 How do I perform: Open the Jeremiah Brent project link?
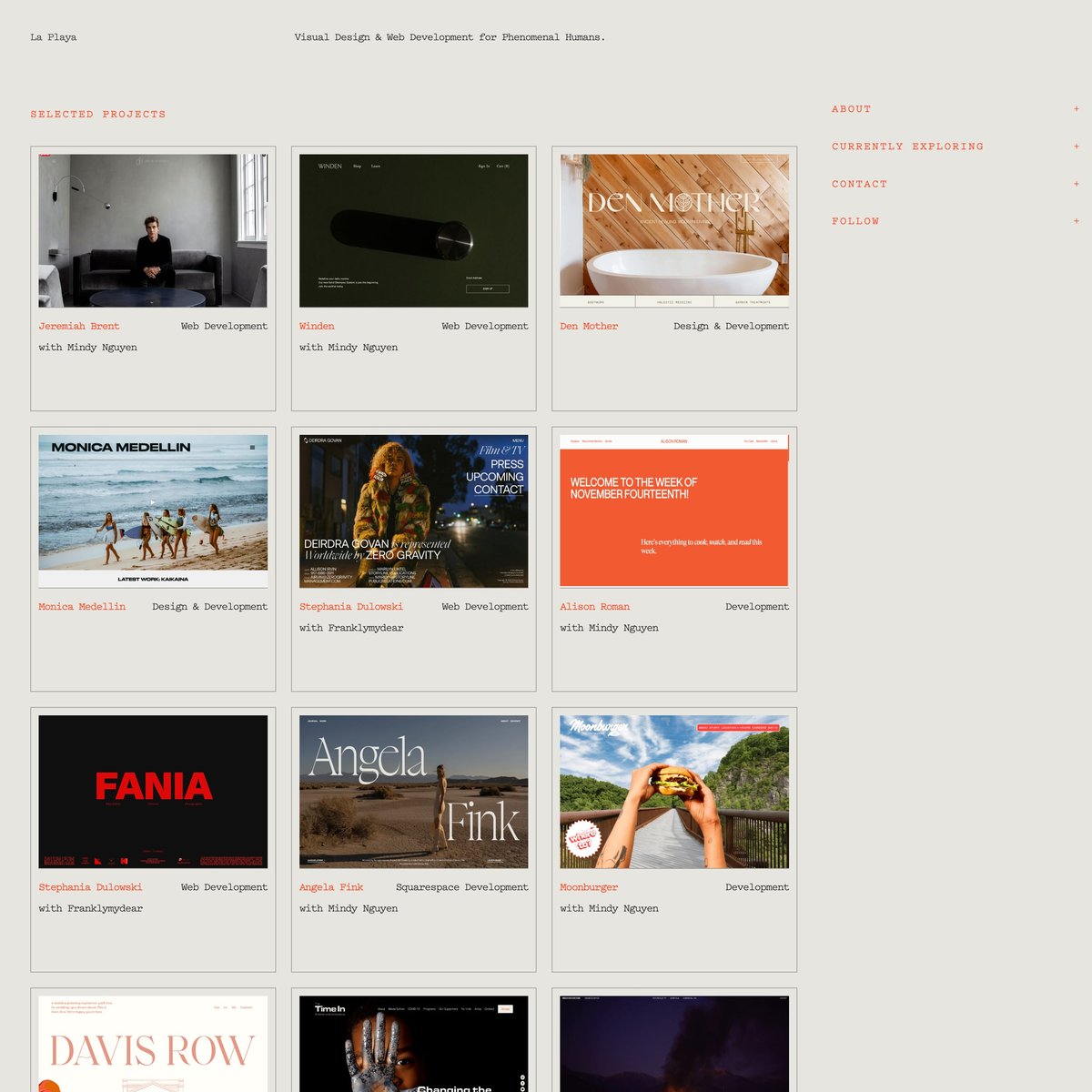[79, 326]
